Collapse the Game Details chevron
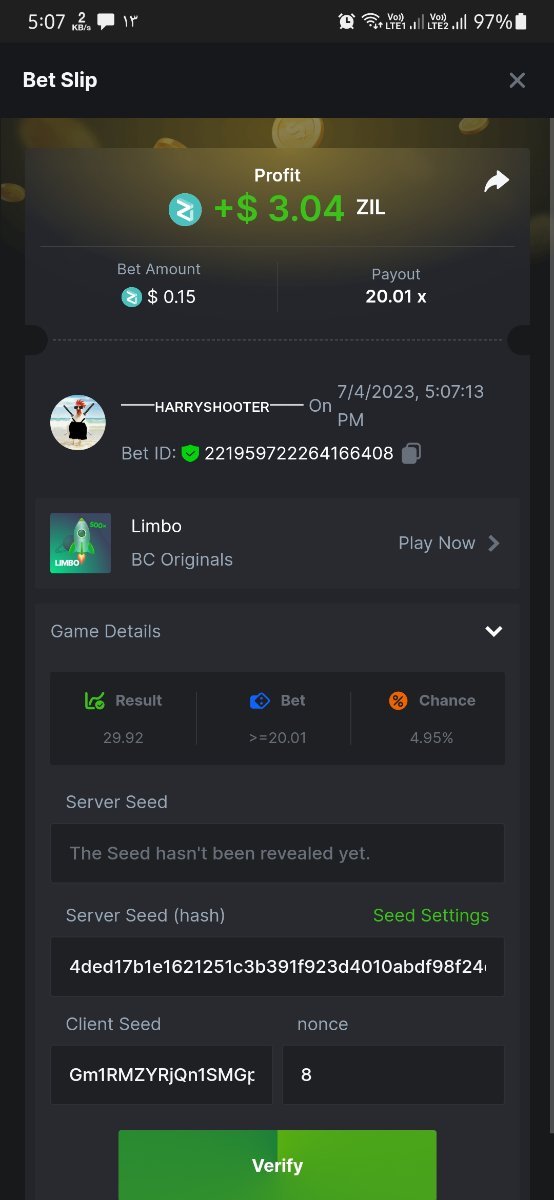This screenshot has width=554, height=1200. pos(493,631)
